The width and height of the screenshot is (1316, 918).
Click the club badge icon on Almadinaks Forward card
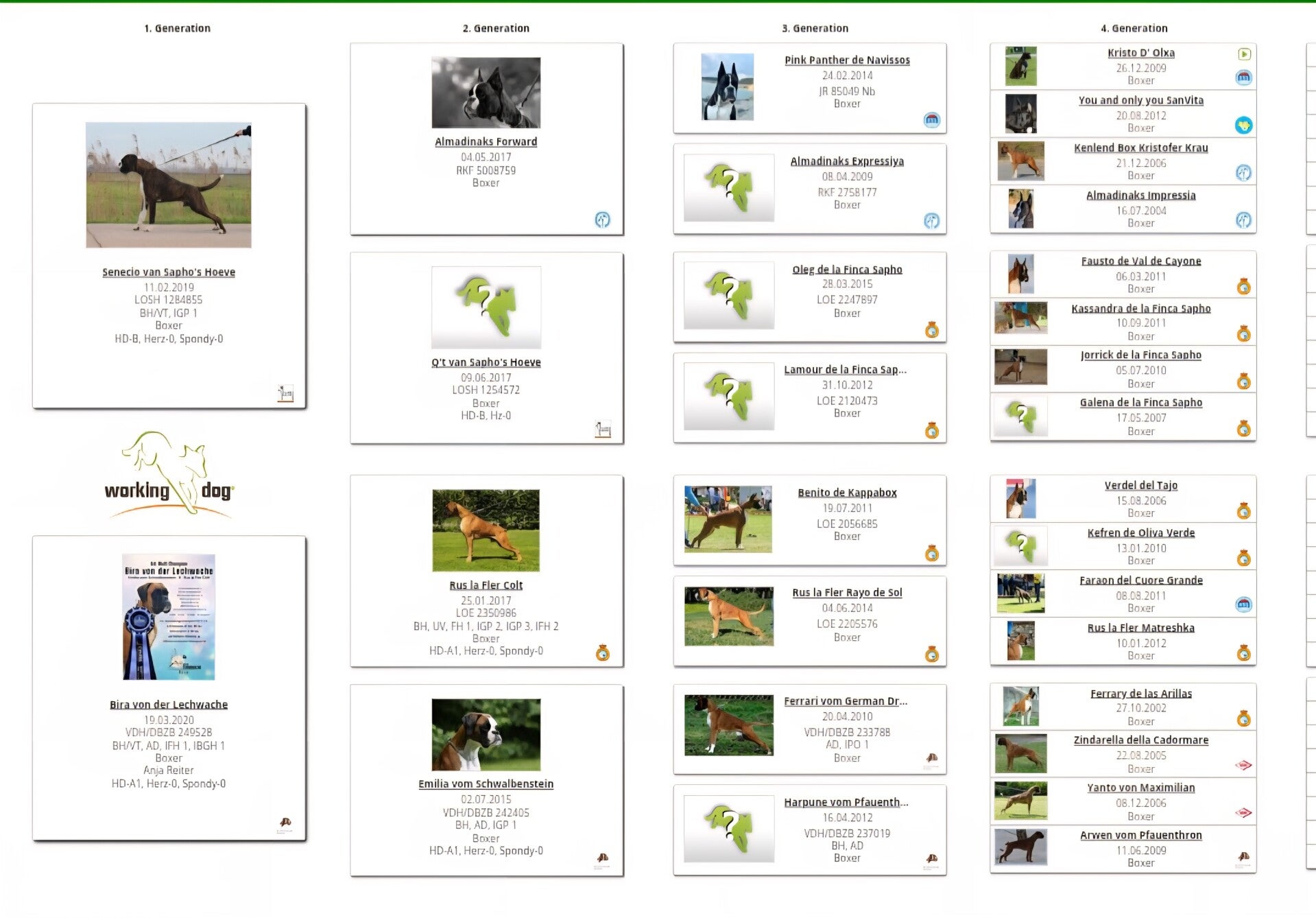pyautogui.click(x=602, y=220)
